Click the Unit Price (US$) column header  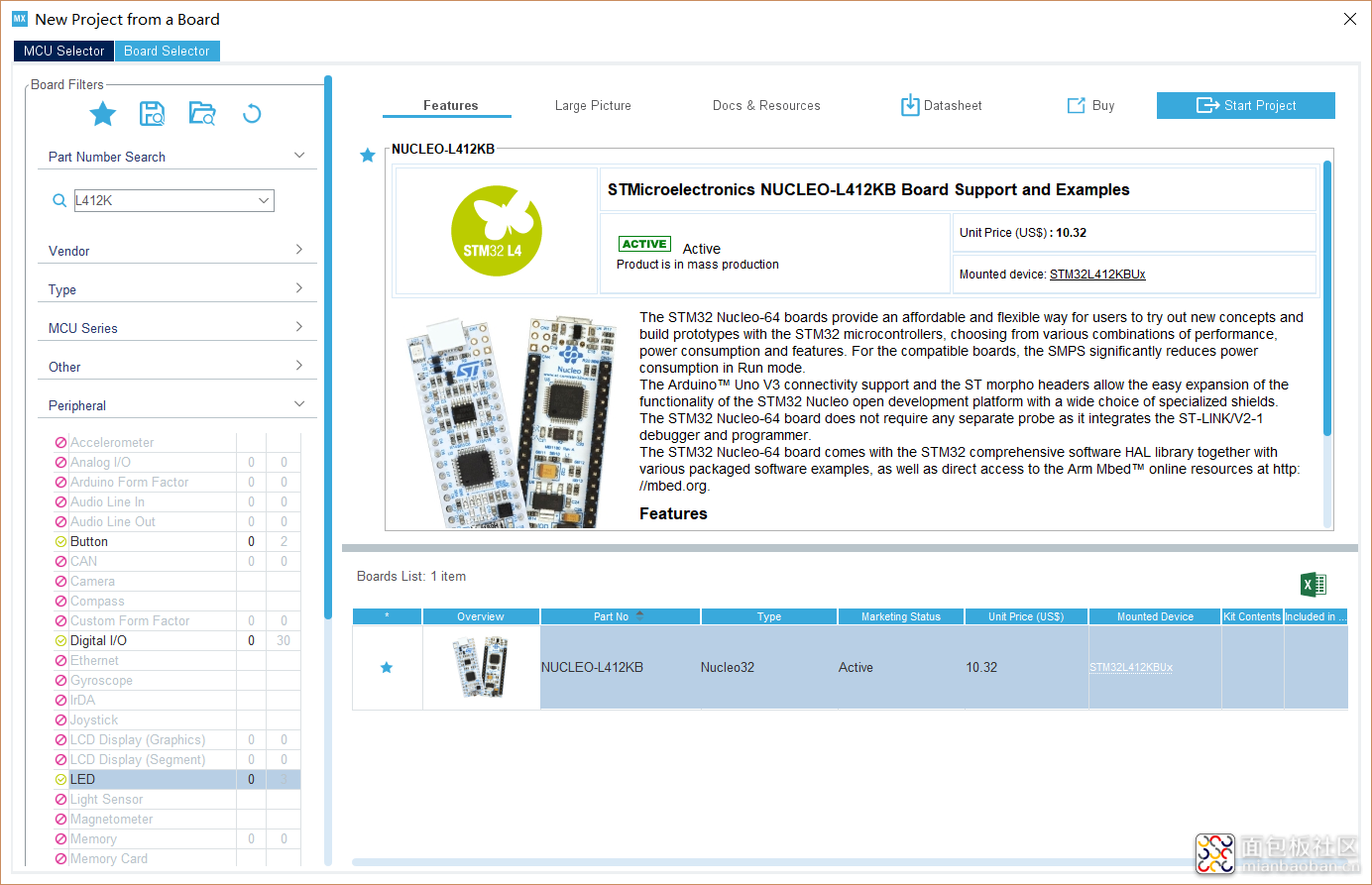[1025, 616]
